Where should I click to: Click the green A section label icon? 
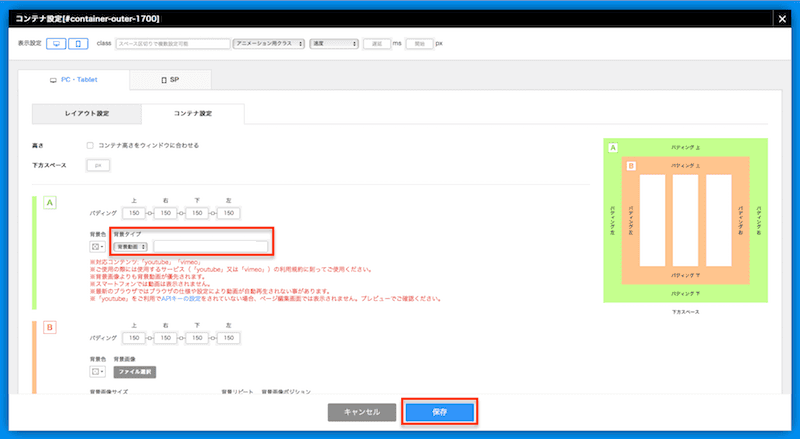point(49,203)
